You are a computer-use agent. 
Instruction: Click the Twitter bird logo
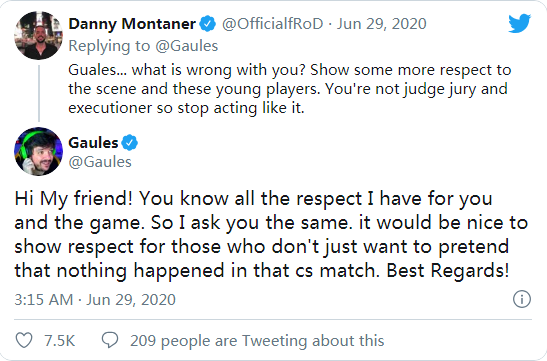click(519, 23)
